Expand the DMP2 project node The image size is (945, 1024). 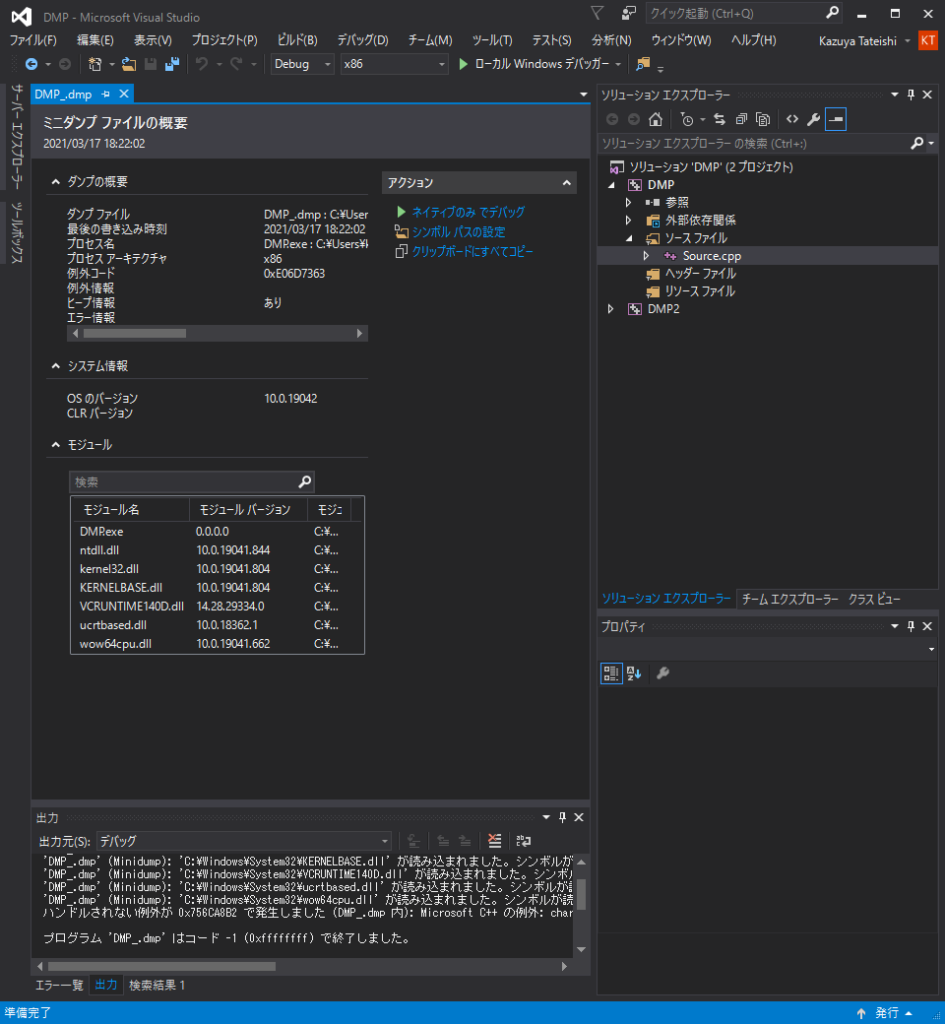click(611, 309)
